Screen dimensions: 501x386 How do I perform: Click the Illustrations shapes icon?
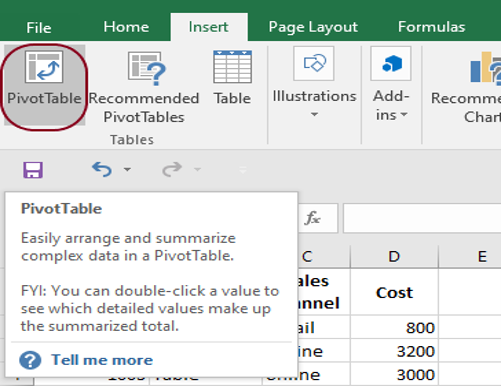click(314, 63)
